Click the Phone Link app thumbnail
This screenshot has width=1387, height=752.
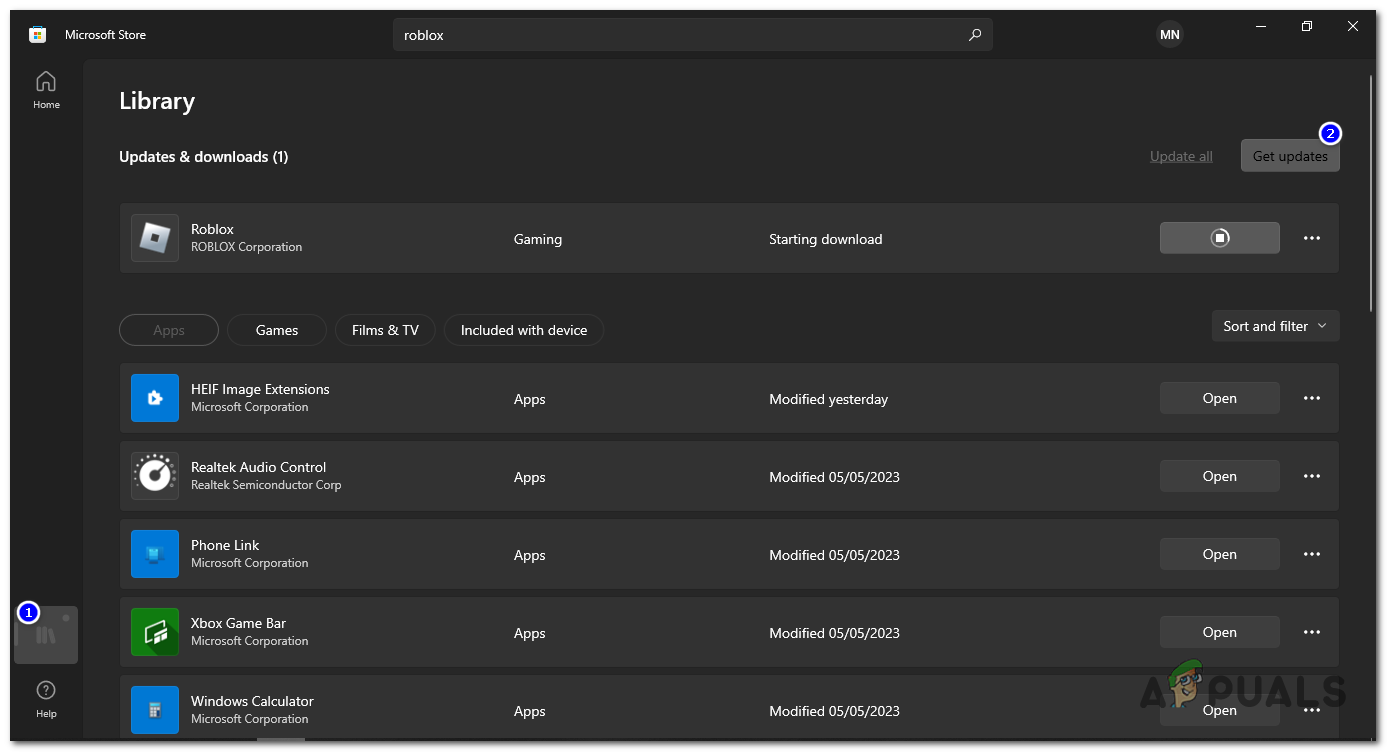[x=155, y=554]
